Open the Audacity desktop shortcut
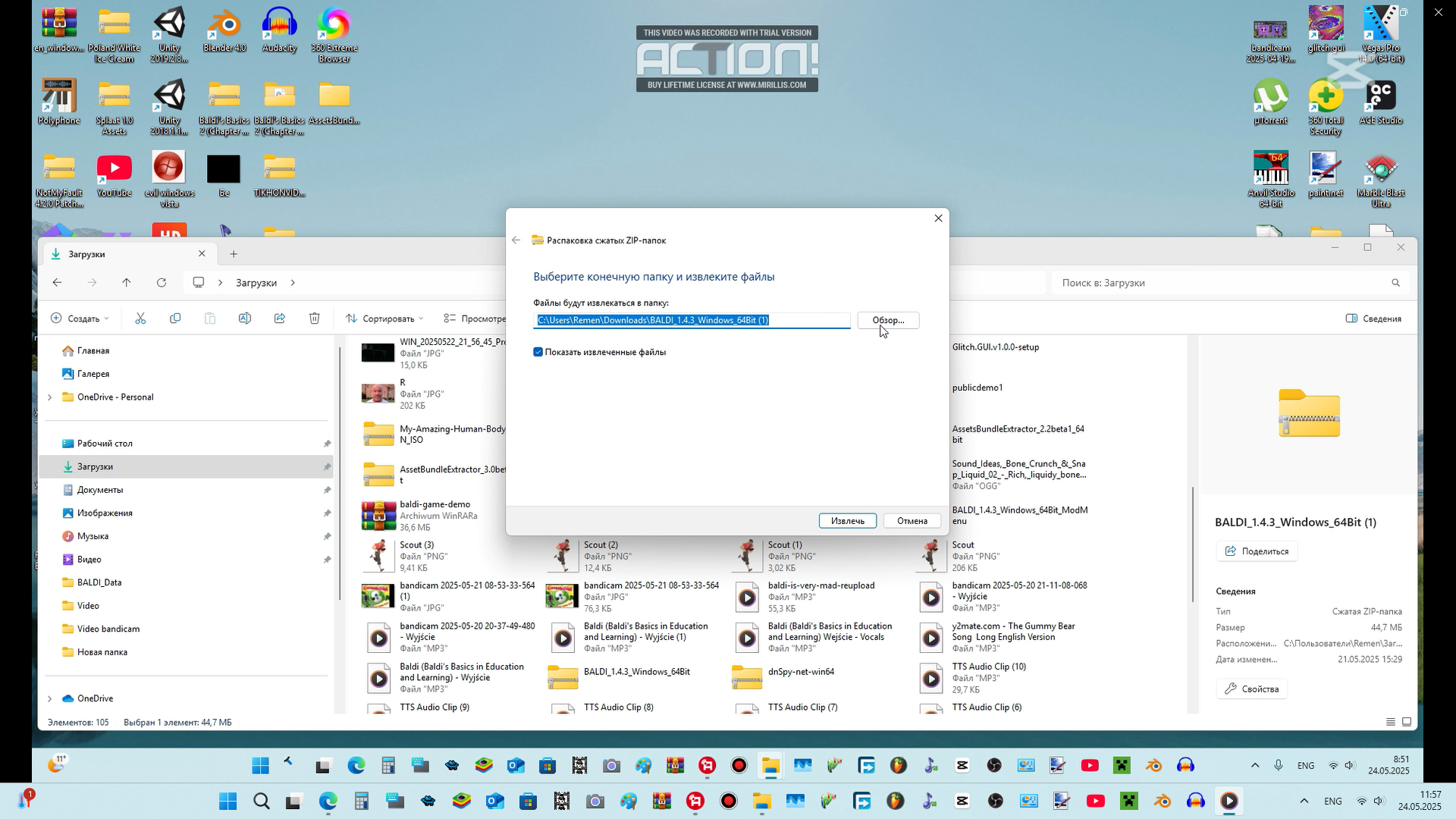Screen dimensions: 1456x819 pyautogui.click(x=279, y=32)
